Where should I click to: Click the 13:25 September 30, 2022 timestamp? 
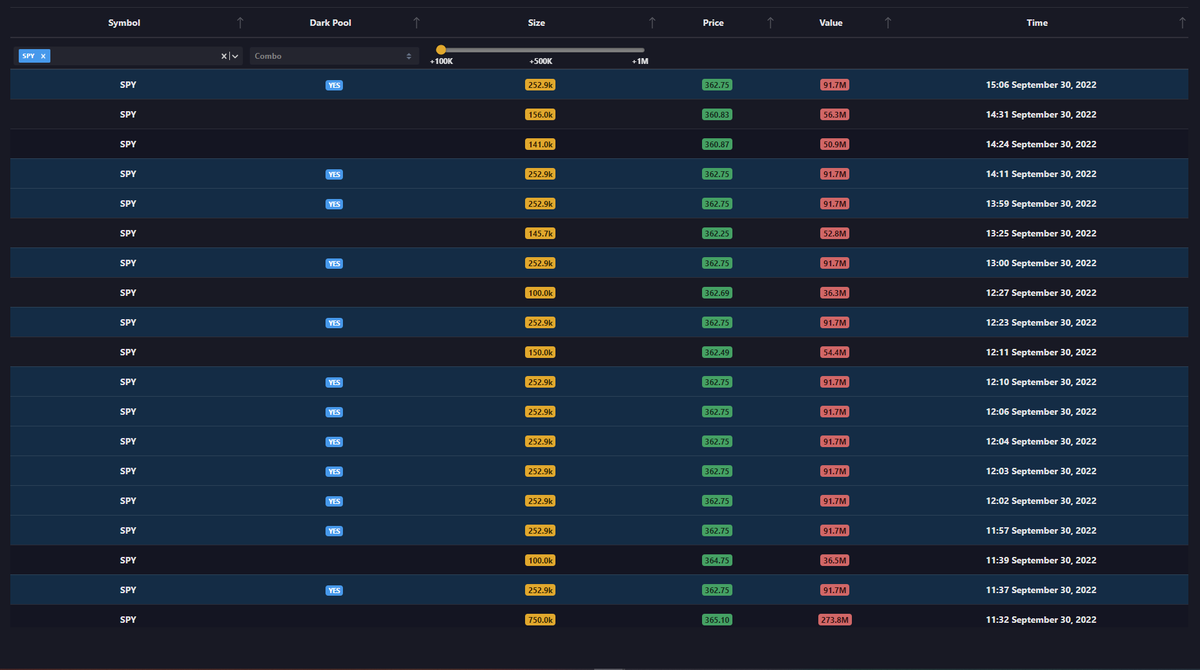[1041, 234]
